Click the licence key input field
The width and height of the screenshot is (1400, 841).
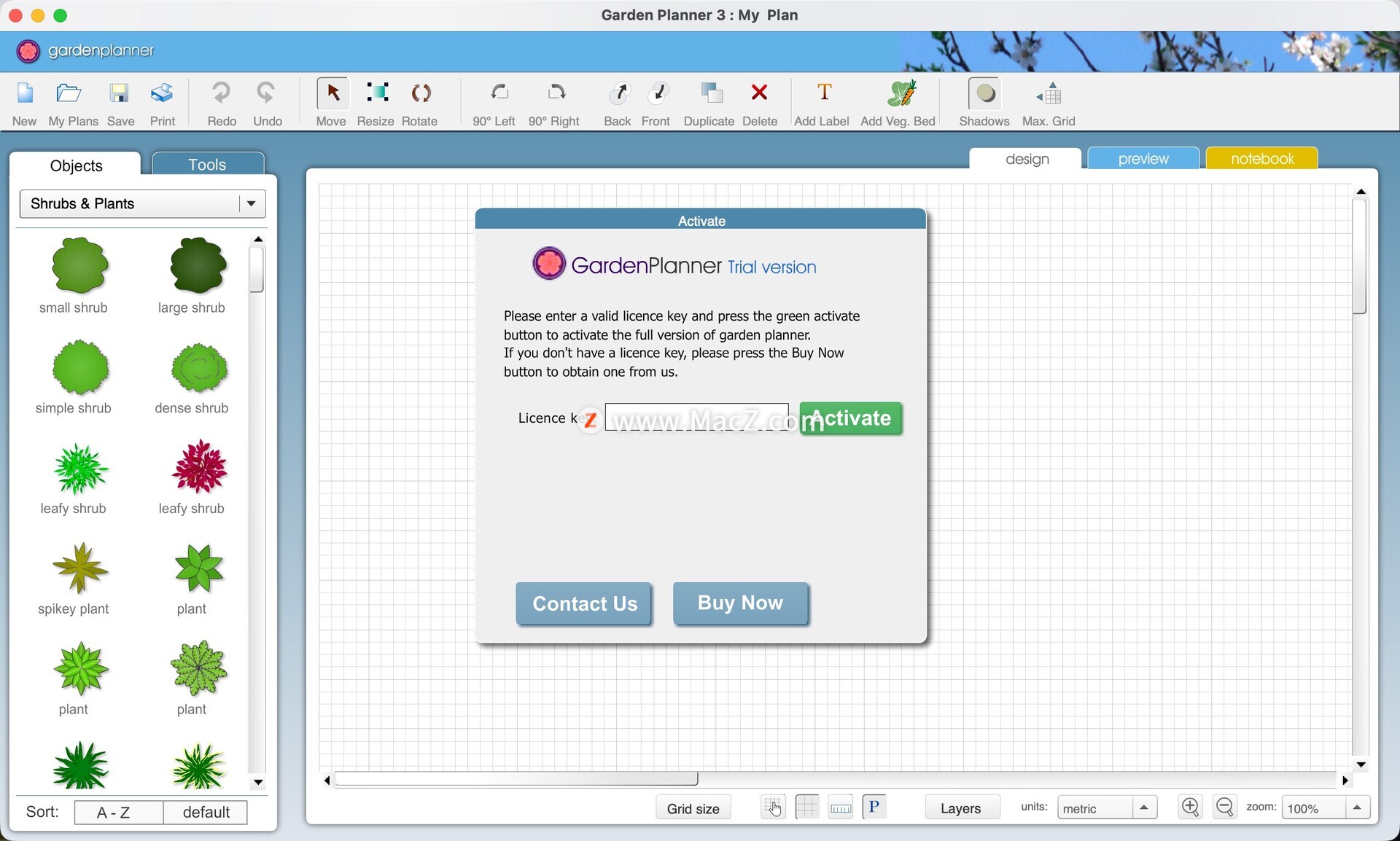point(696,417)
